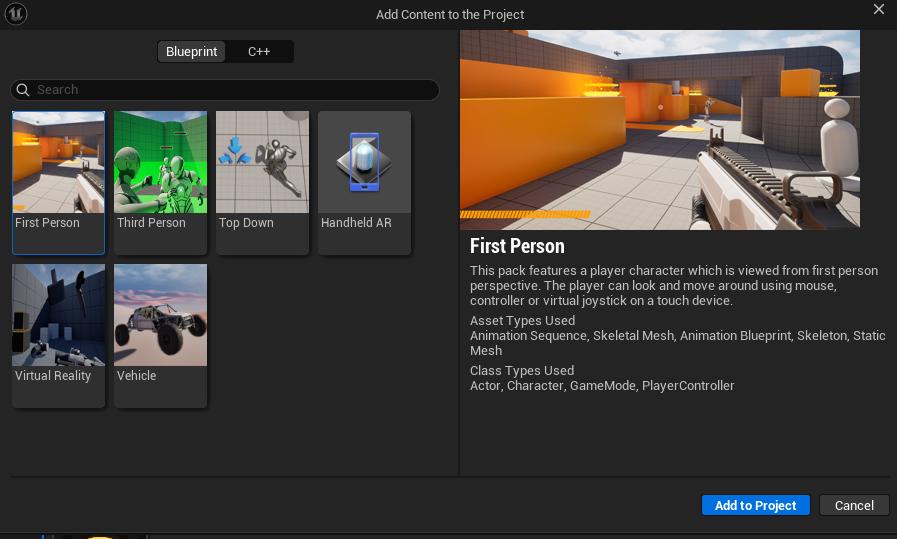Click the 'Class Types Used' text

click(x=522, y=371)
